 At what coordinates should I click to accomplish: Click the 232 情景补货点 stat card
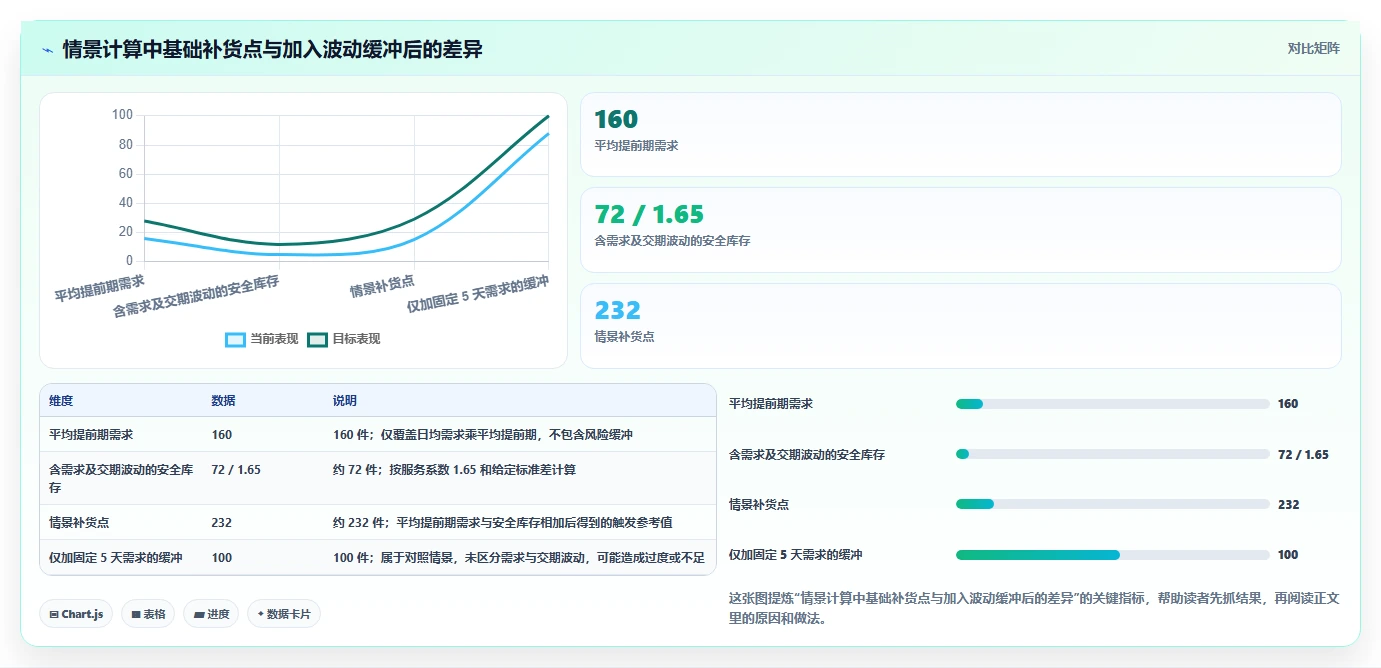pos(960,326)
